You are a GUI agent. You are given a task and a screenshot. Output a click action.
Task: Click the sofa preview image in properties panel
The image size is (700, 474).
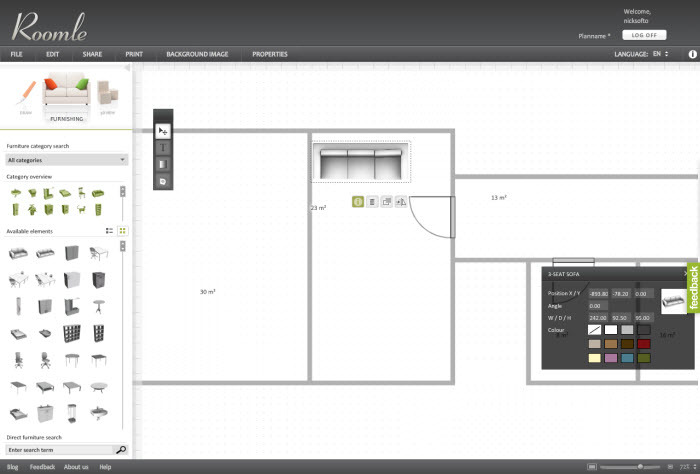pos(673,301)
